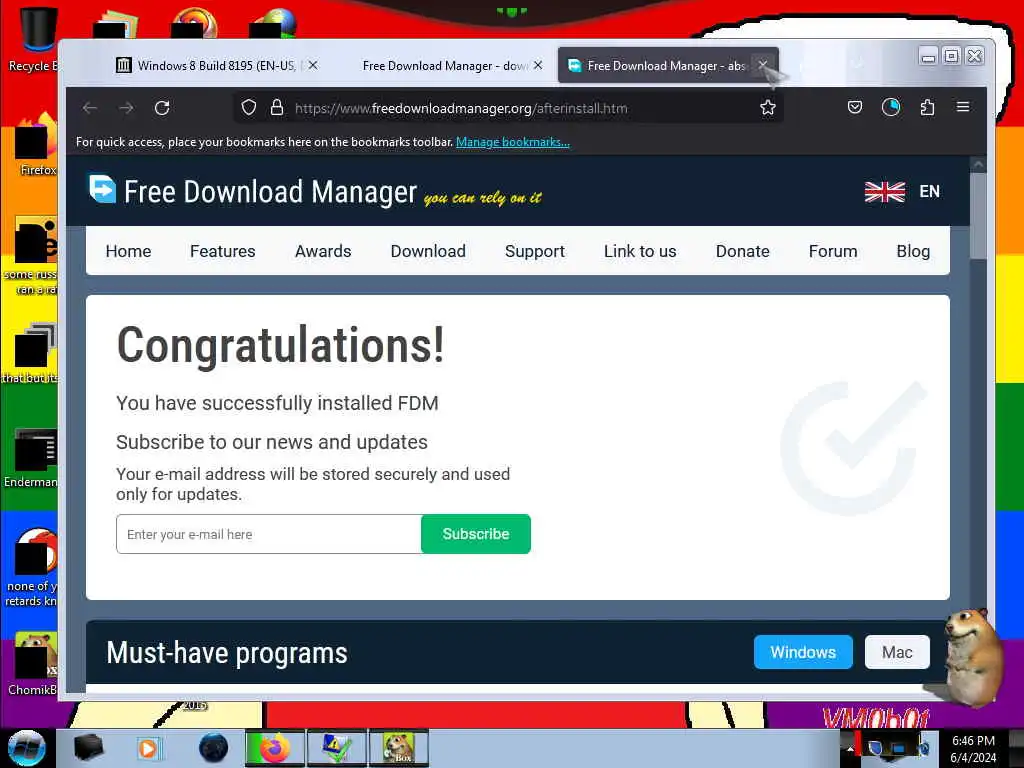Viewport: 1024px width, 768px height.
Task: Click the Free Download Manager logo icon
Action: 103,189
